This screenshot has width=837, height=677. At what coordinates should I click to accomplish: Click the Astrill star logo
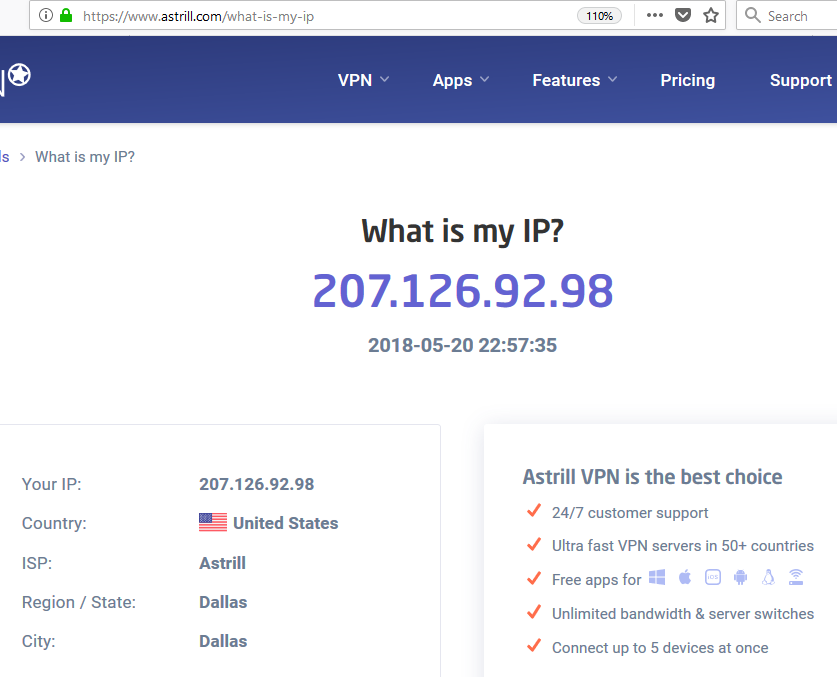point(19,75)
